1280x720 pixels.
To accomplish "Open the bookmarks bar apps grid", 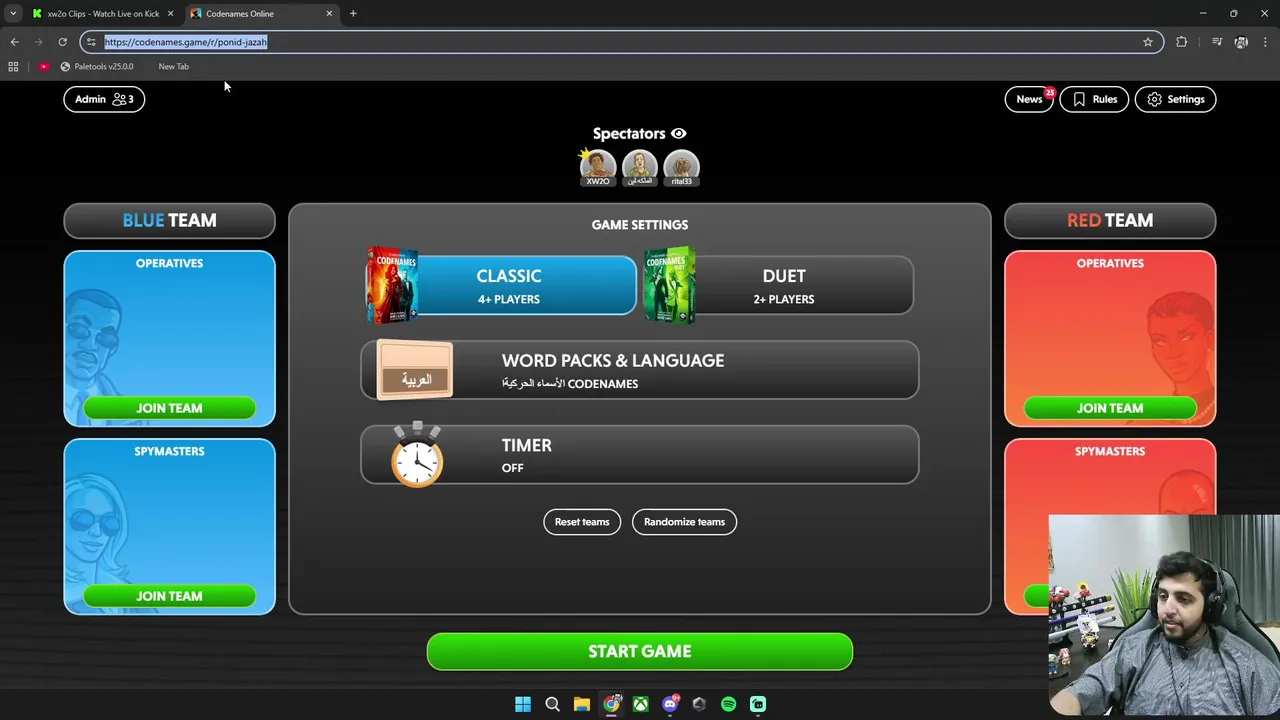I will pos(13,66).
